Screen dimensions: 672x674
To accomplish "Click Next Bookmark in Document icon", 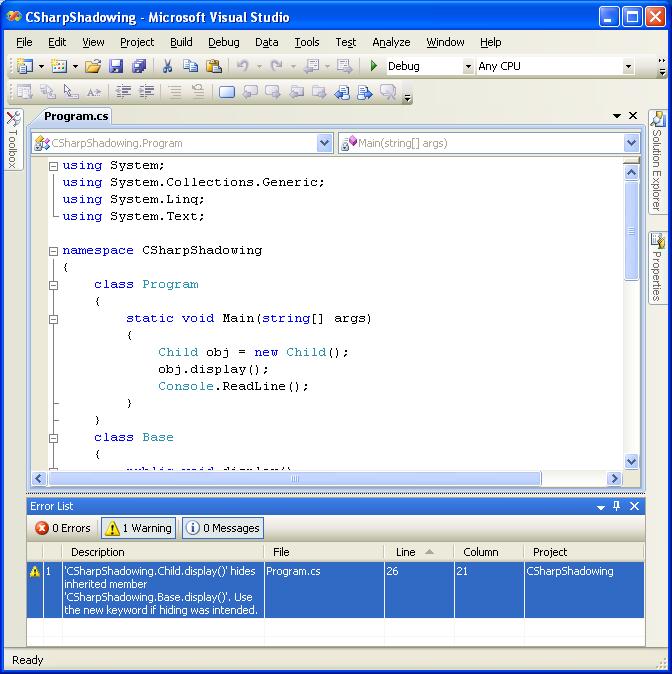I will pos(365,92).
